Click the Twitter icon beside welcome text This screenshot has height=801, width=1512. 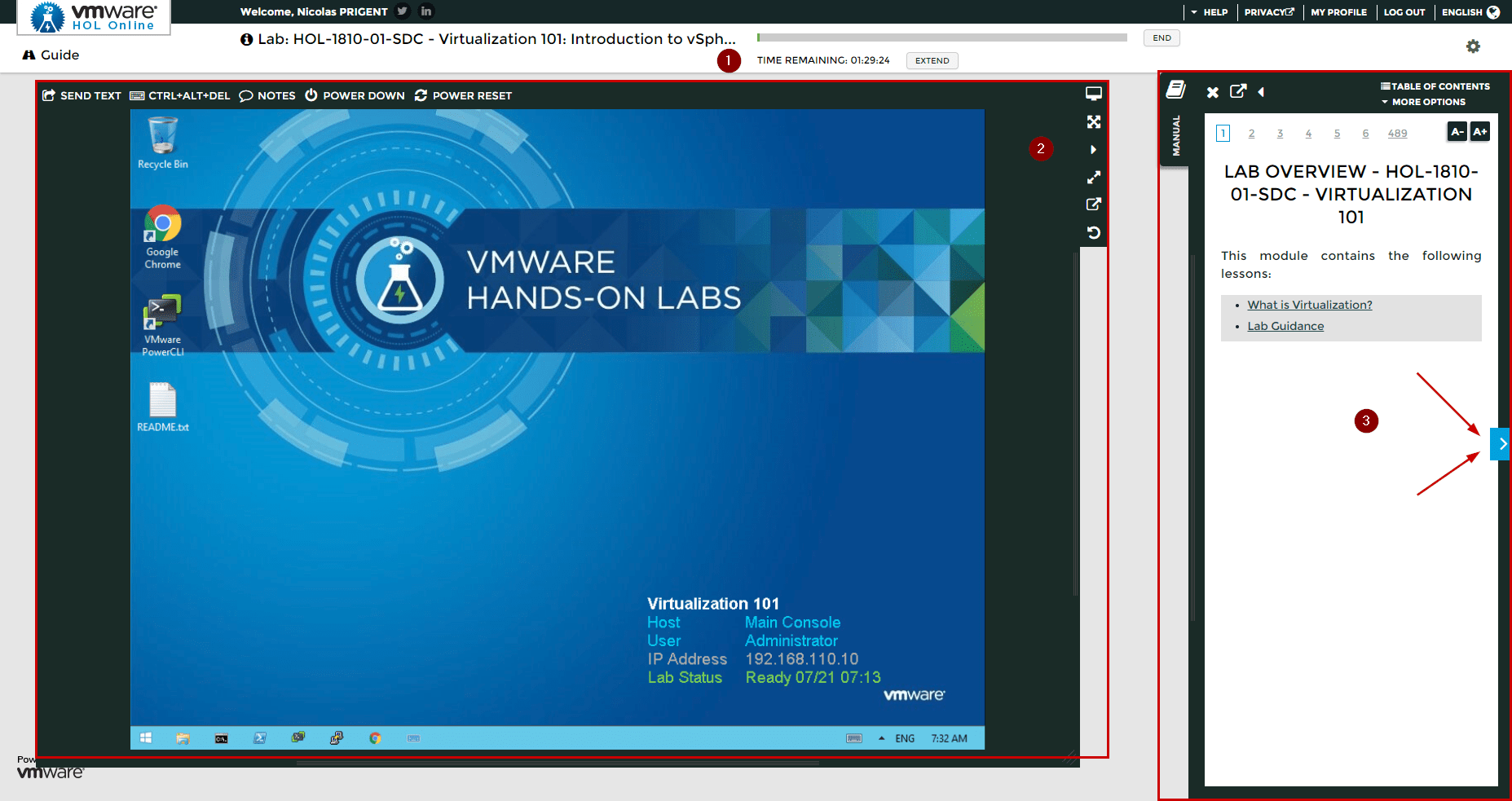point(403,11)
